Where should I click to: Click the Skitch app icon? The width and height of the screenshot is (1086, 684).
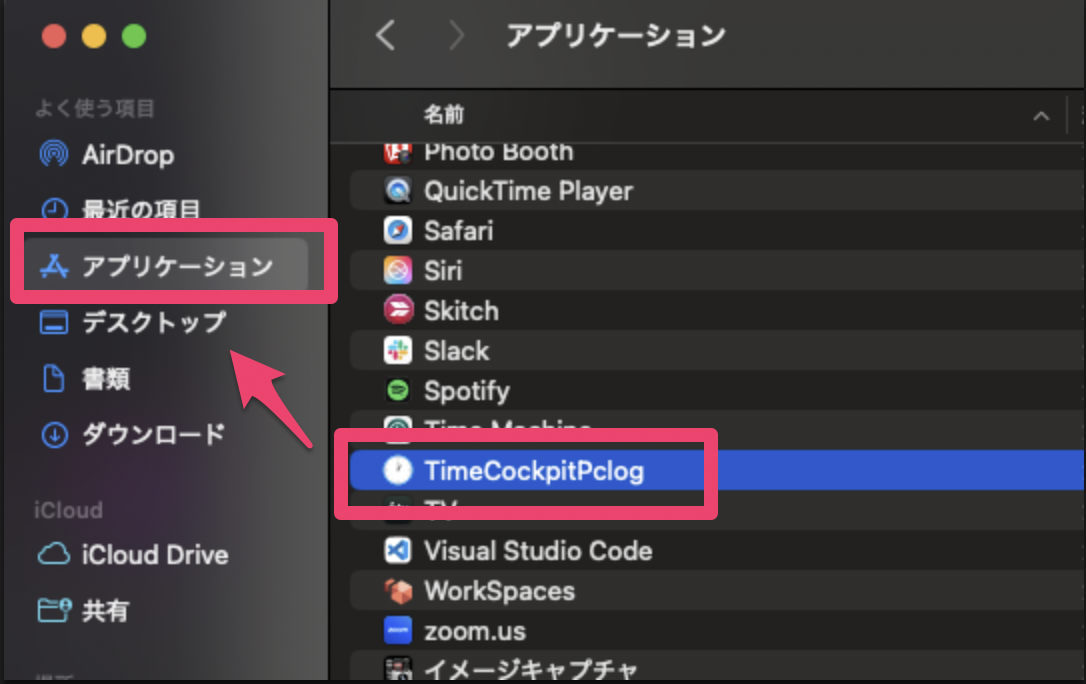(398, 310)
